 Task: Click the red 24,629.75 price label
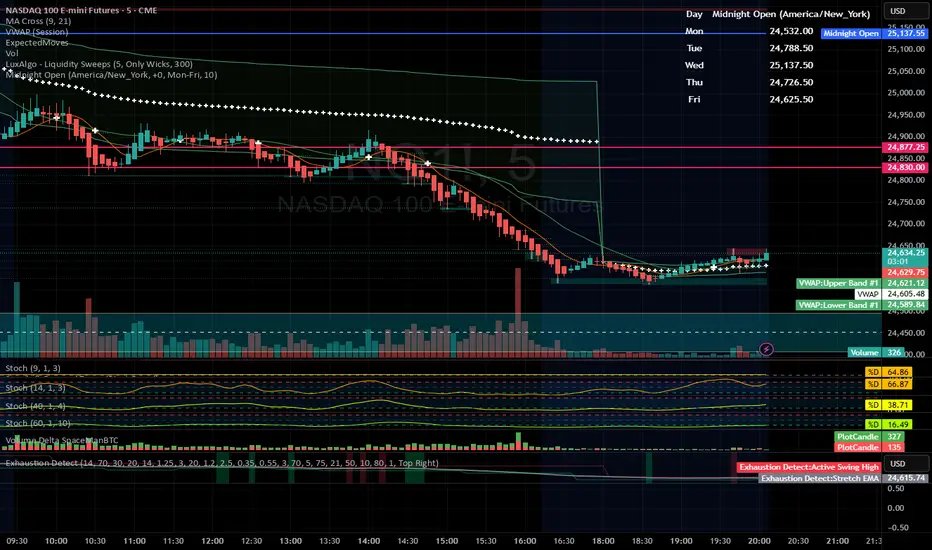[906, 272]
